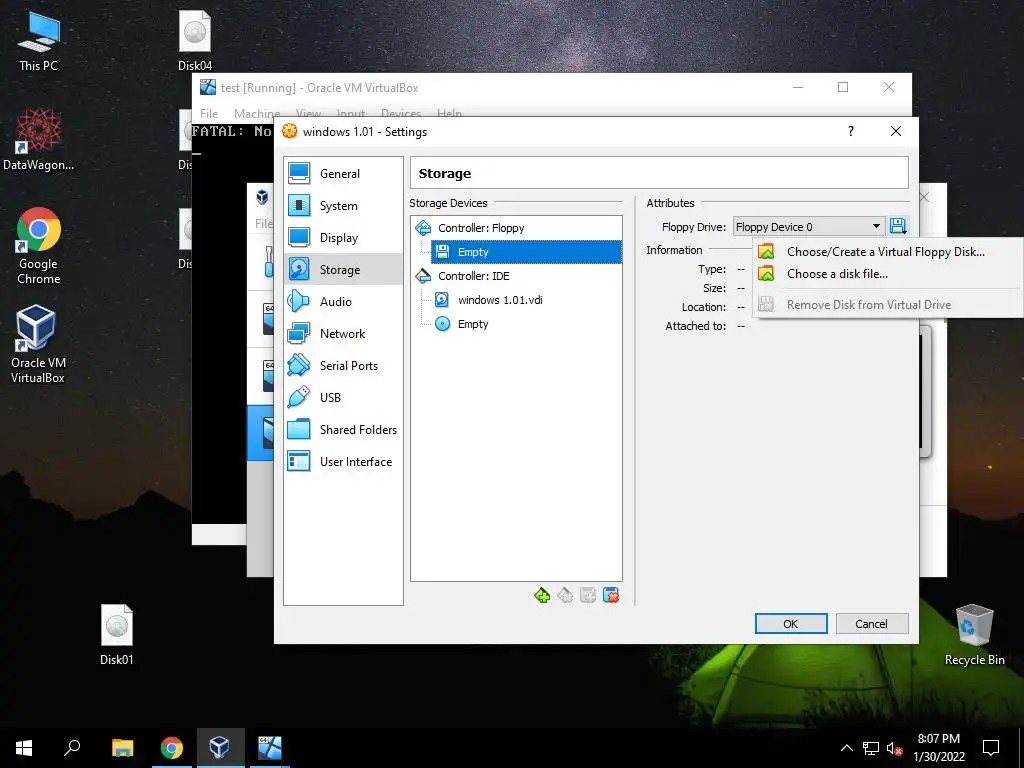The height and width of the screenshot is (768, 1024).
Task: Select the Empty floppy drive entry
Action: point(526,252)
